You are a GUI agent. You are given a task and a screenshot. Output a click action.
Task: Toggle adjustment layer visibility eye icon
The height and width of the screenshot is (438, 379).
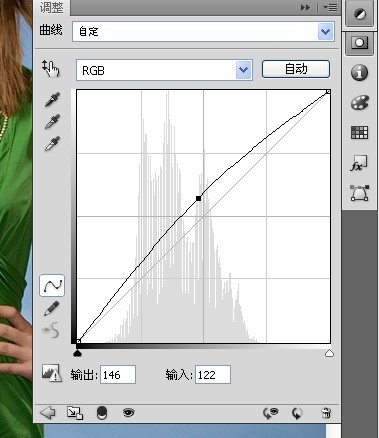click(x=128, y=413)
